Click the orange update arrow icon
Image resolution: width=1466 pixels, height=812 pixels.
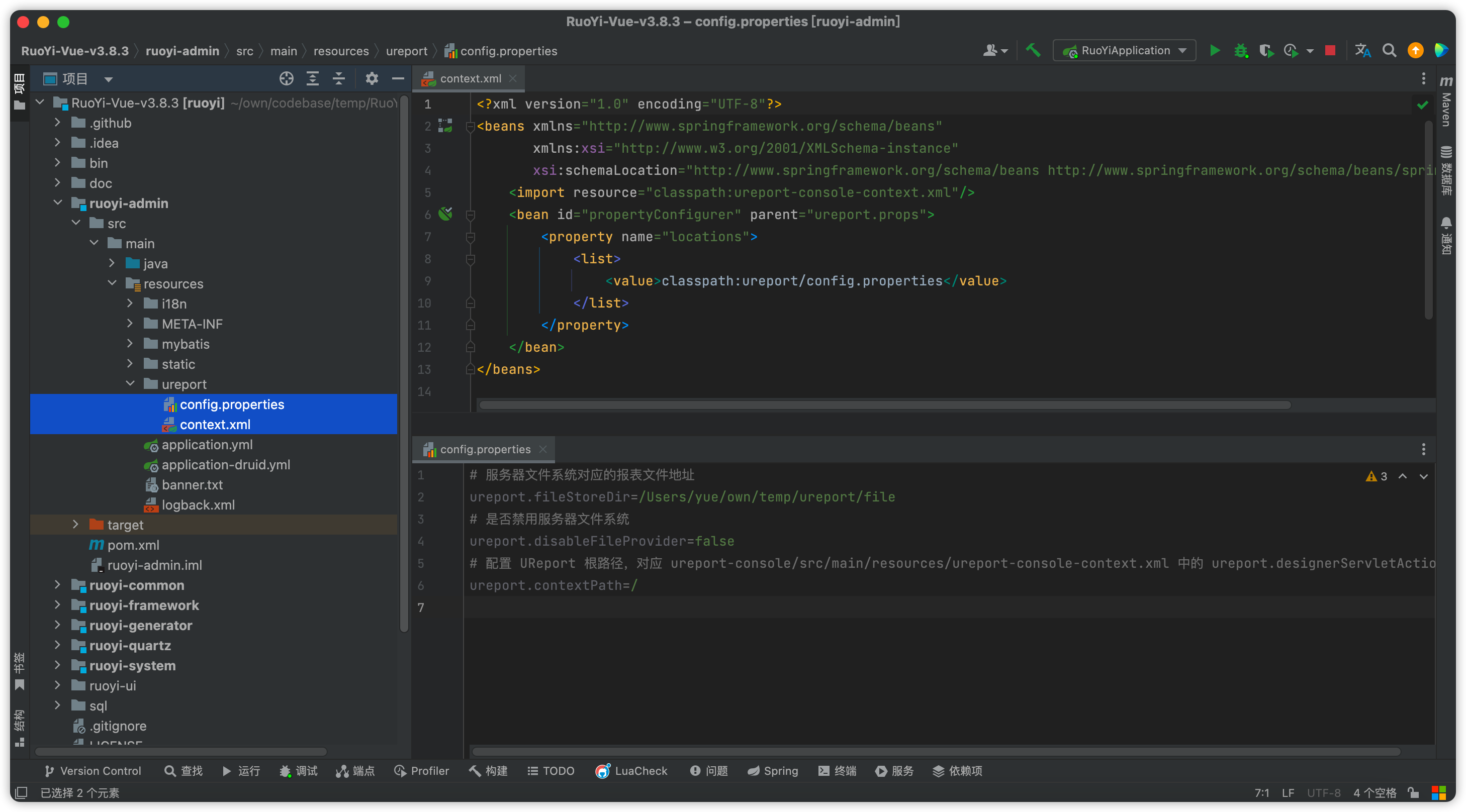tap(1415, 51)
